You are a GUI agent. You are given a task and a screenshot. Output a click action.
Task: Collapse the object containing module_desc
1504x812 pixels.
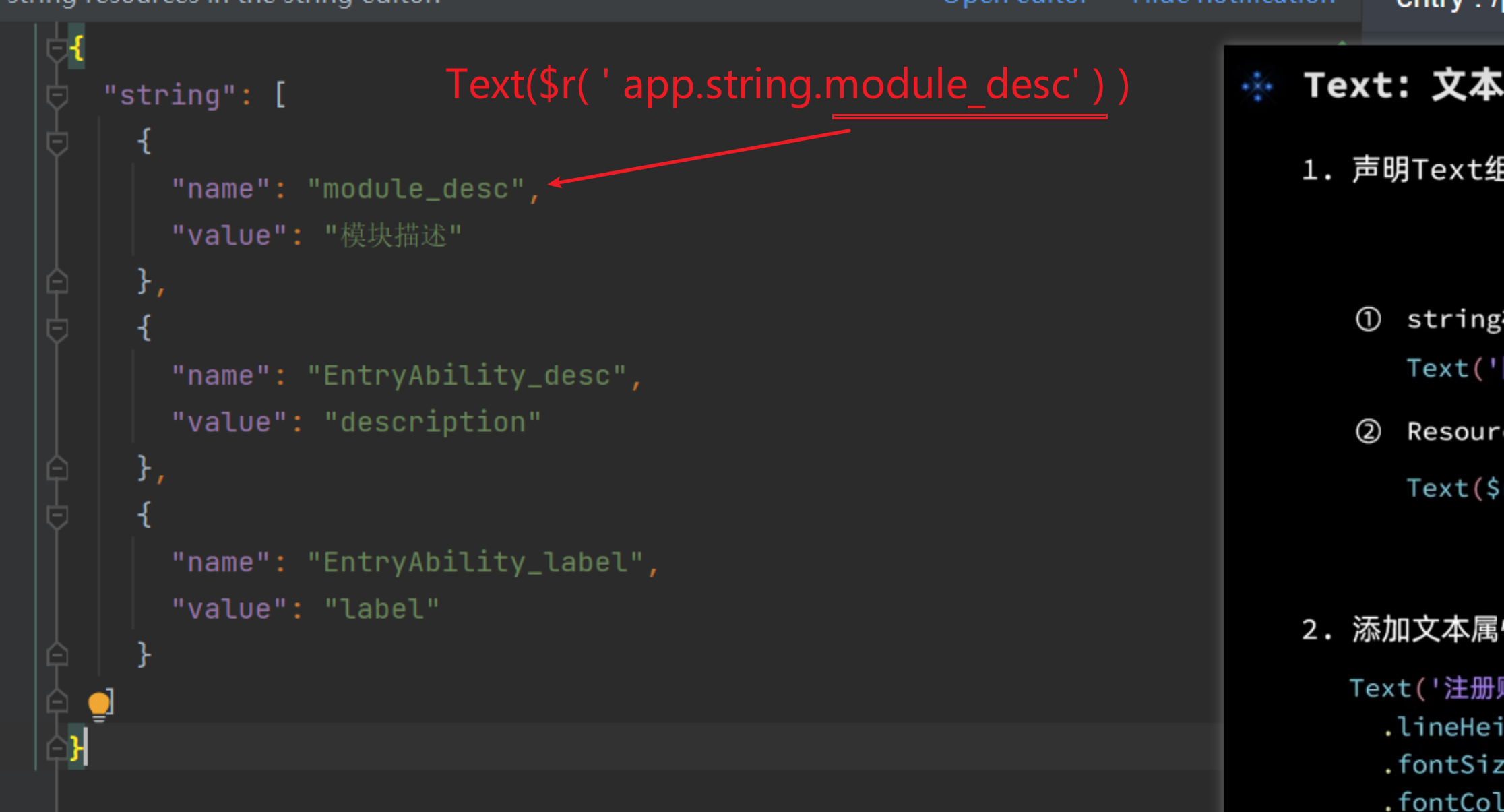pyautogui.click(x=57, y=143)
